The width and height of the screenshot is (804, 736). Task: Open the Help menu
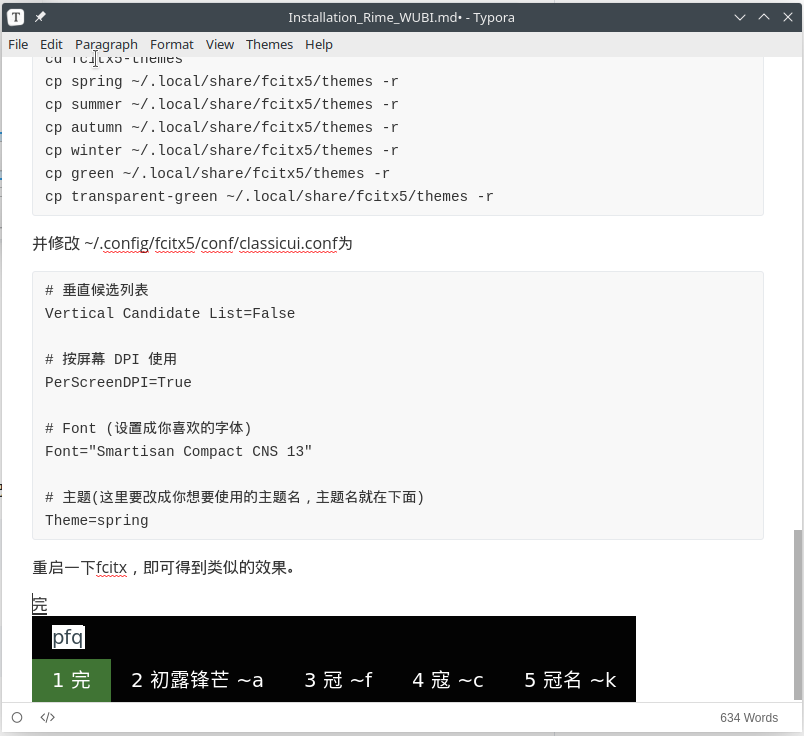click(x=319, y=45)
